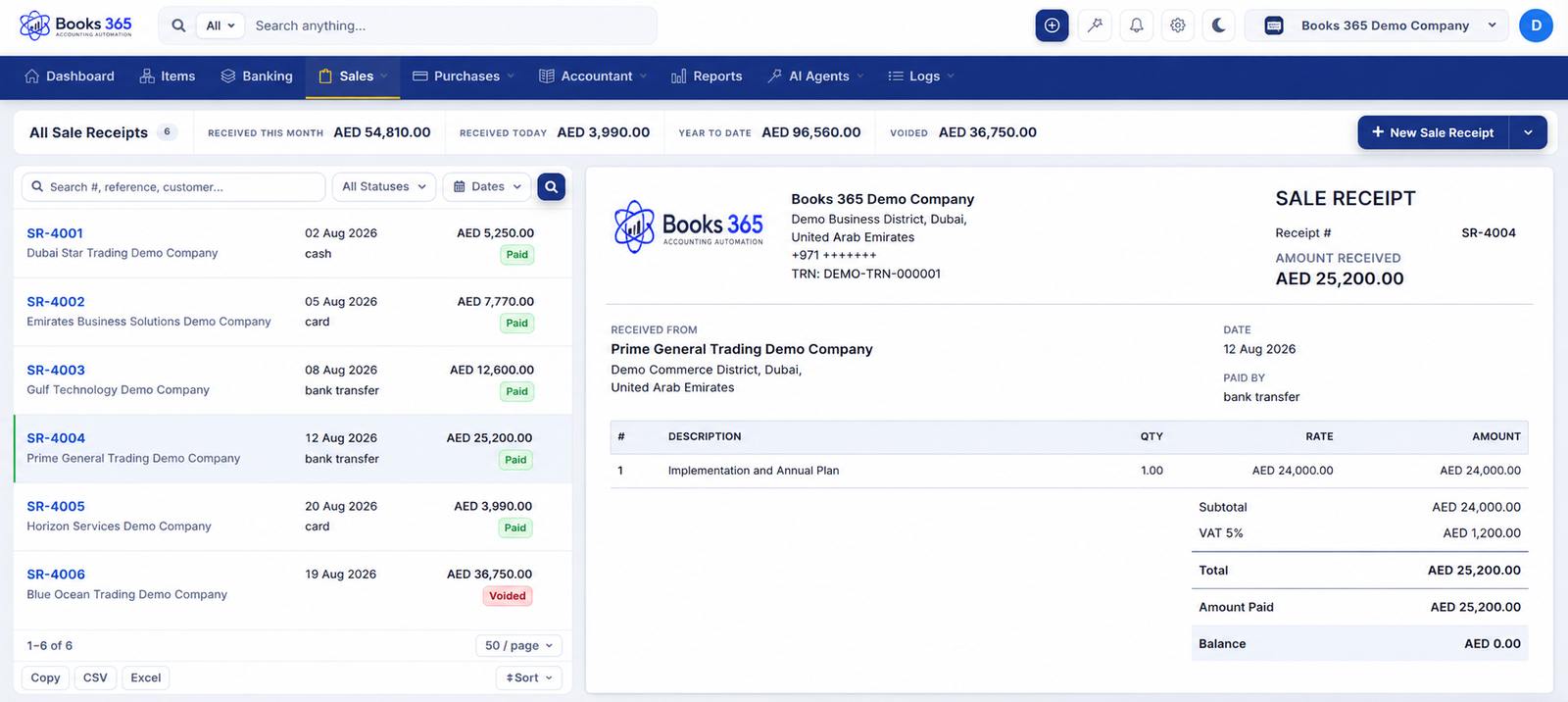Image resolution: width=1568 pixels, height=702 pixels.
Task: Click Emirates Business Solutions Demo Company
Action: [x=149, y=322]
